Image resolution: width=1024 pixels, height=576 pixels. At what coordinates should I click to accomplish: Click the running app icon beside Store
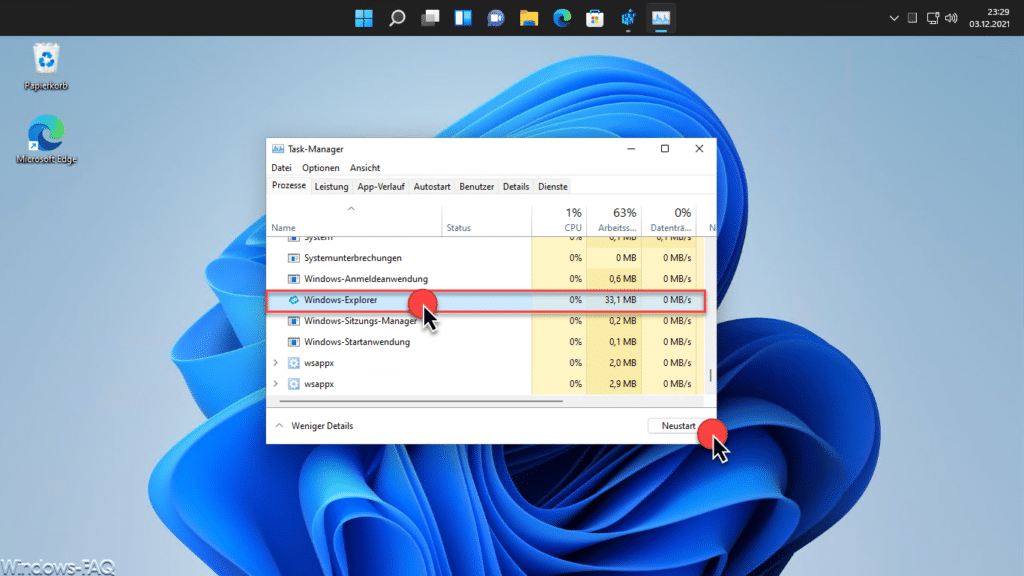[x=628, y=18]
